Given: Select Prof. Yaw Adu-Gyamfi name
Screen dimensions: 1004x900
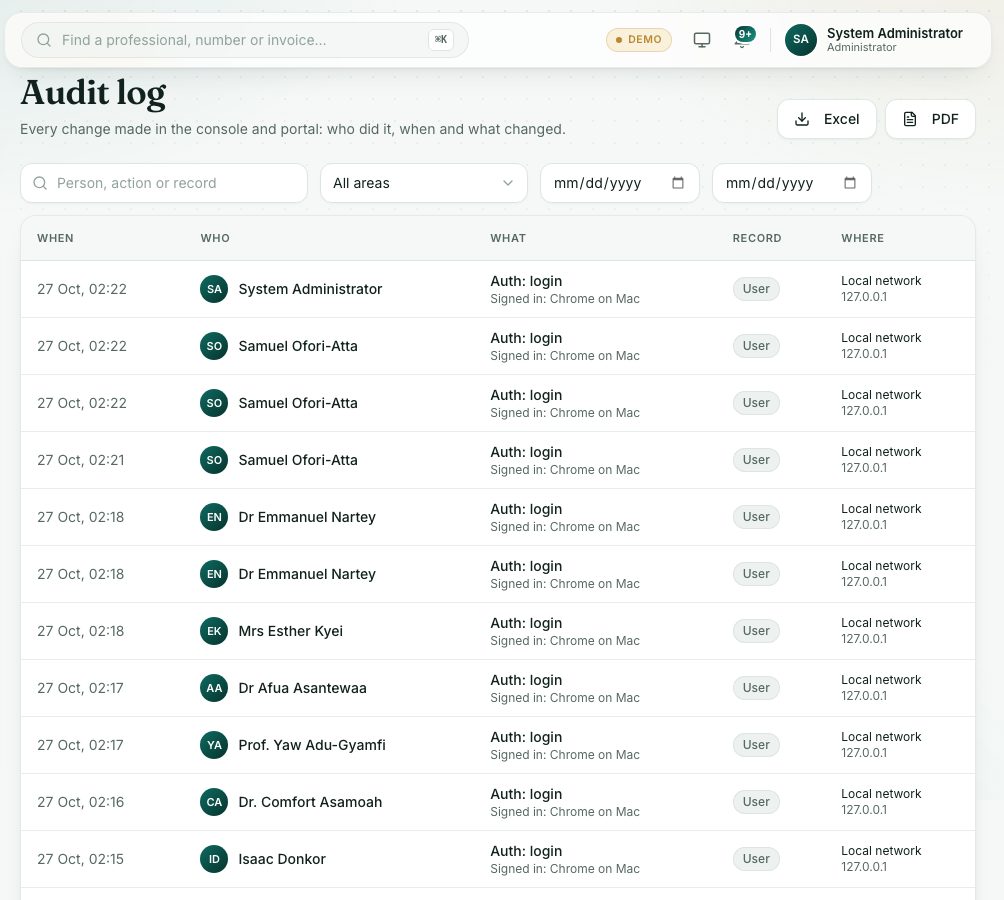Looking at the screenshot, I should coord(312,744).
